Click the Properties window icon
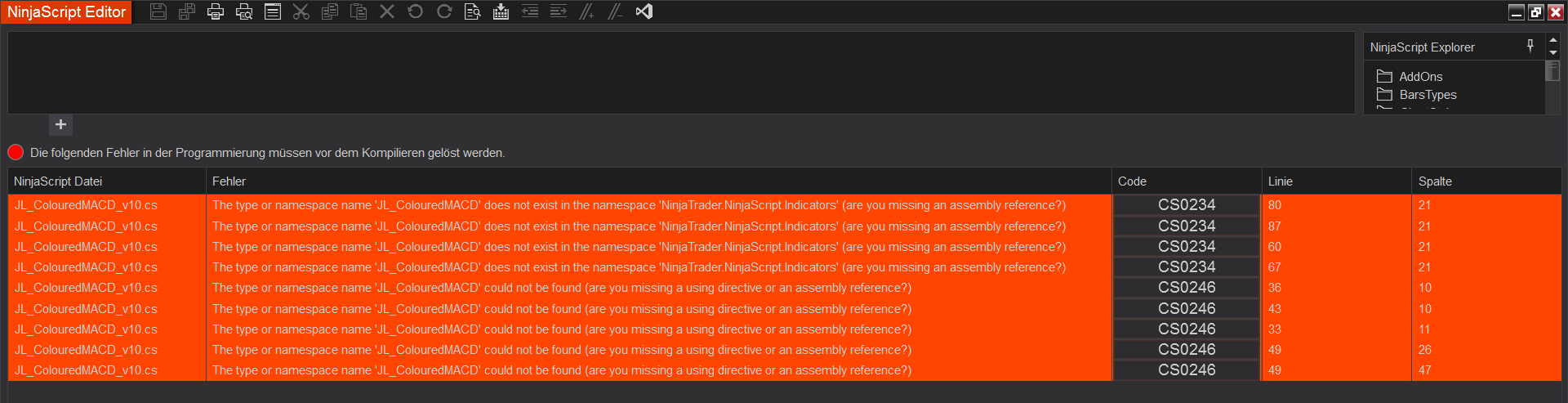Image resolution: width=1568 pixels, height=403 pixels. click(x=273, y=11)
